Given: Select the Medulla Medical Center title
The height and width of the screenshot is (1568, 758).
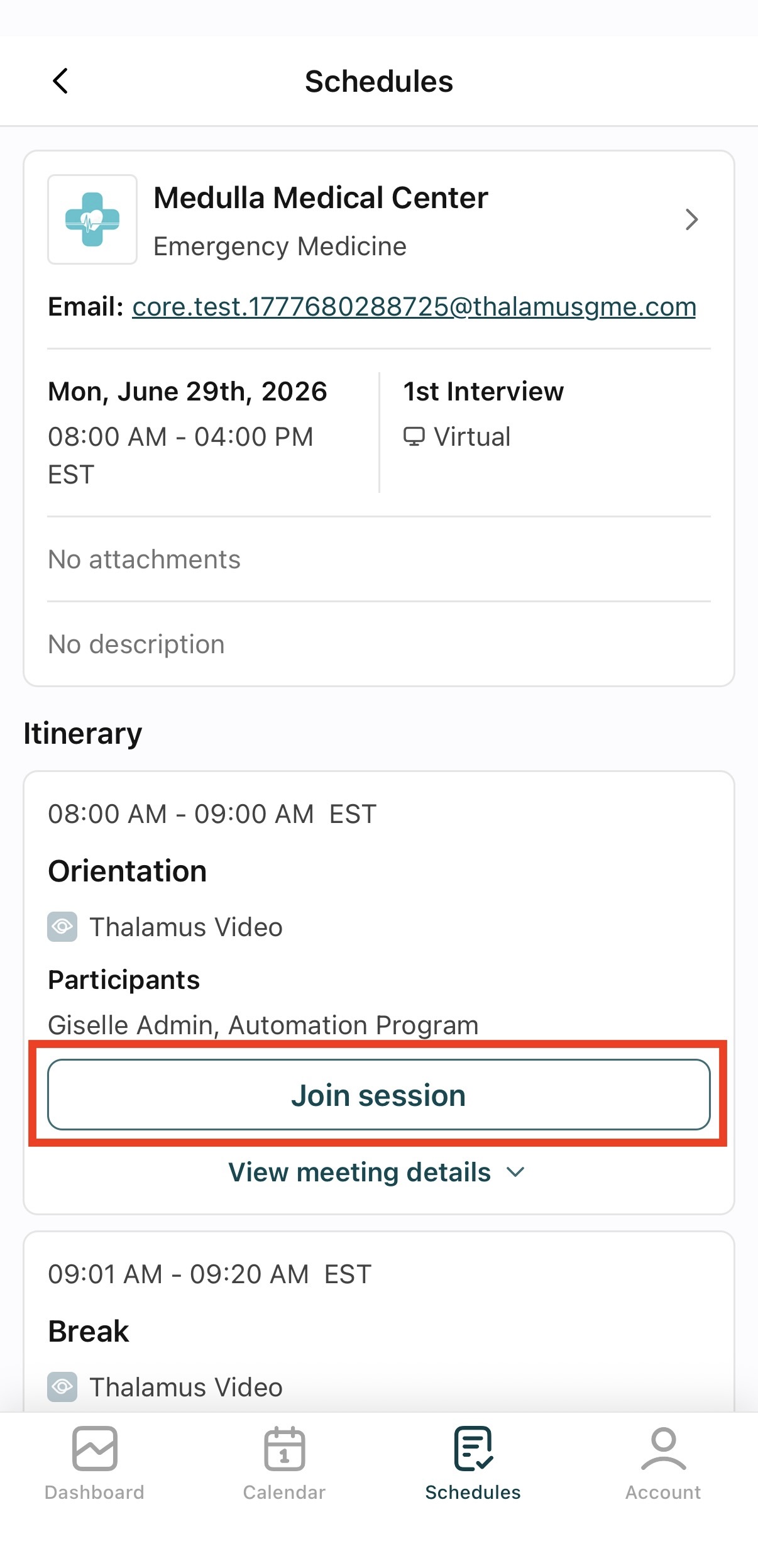Looking at the screenshot, I should click(321, 198).
